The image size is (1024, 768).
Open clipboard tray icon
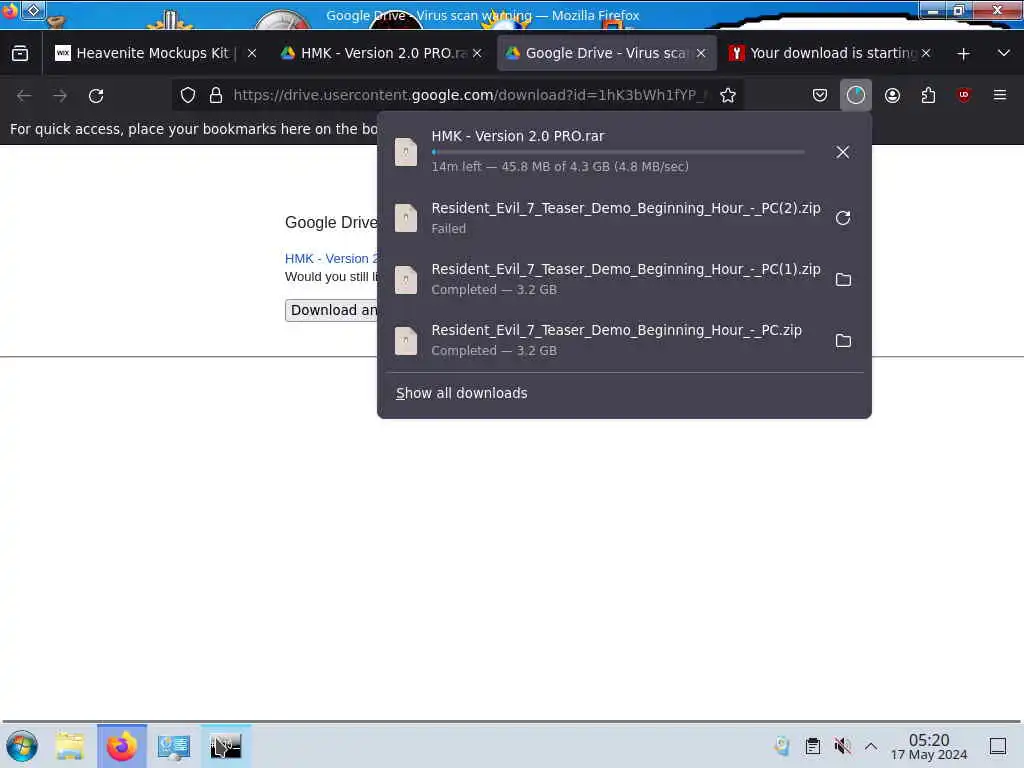pos(812,746)
